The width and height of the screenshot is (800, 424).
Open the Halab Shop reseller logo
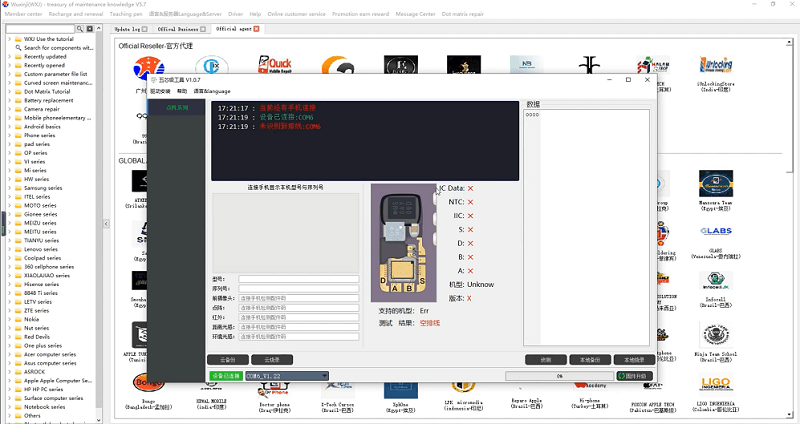click(x=653, y=65)
